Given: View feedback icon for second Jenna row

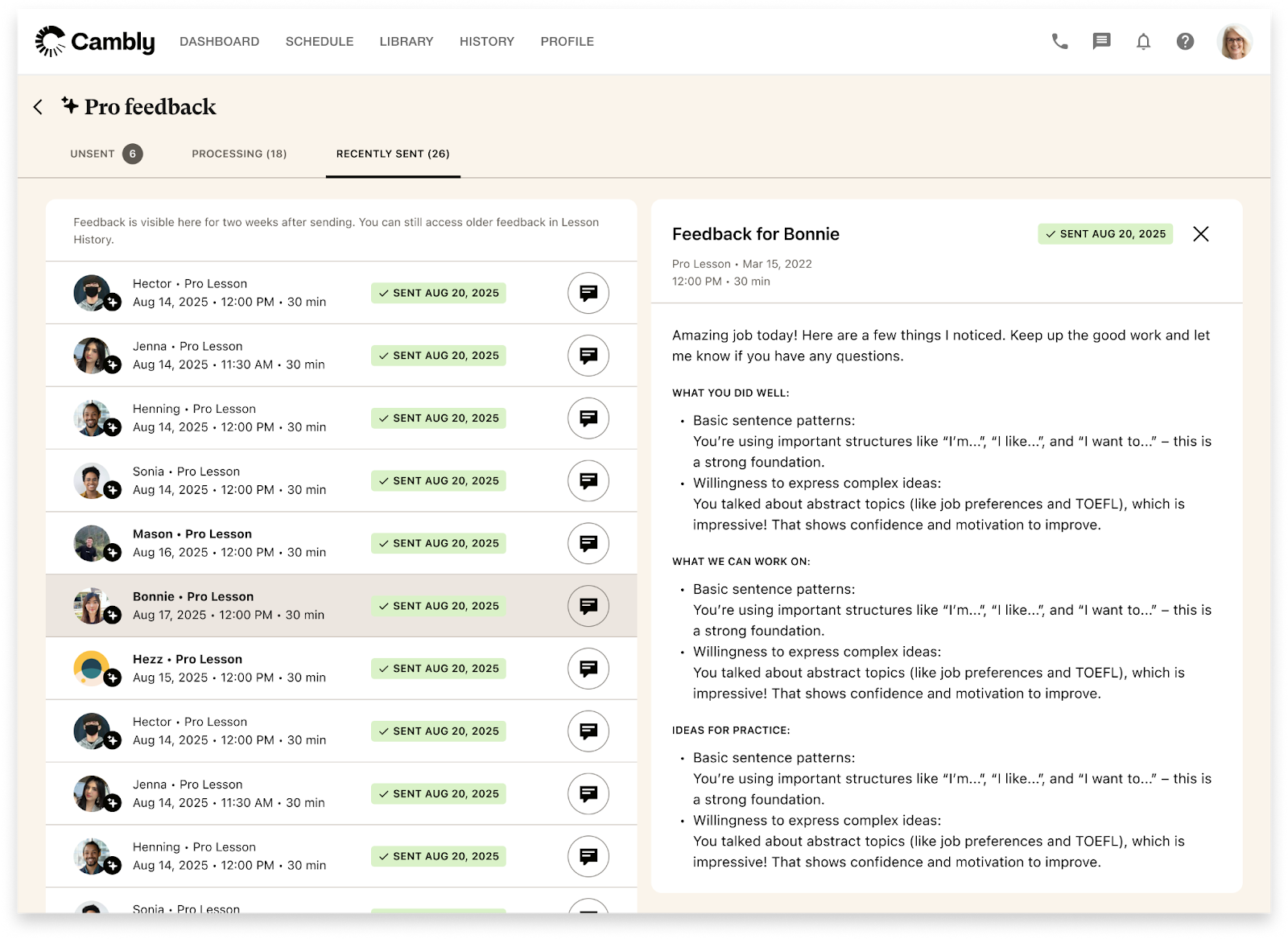Looking at the screenshot, I should 588,794.
